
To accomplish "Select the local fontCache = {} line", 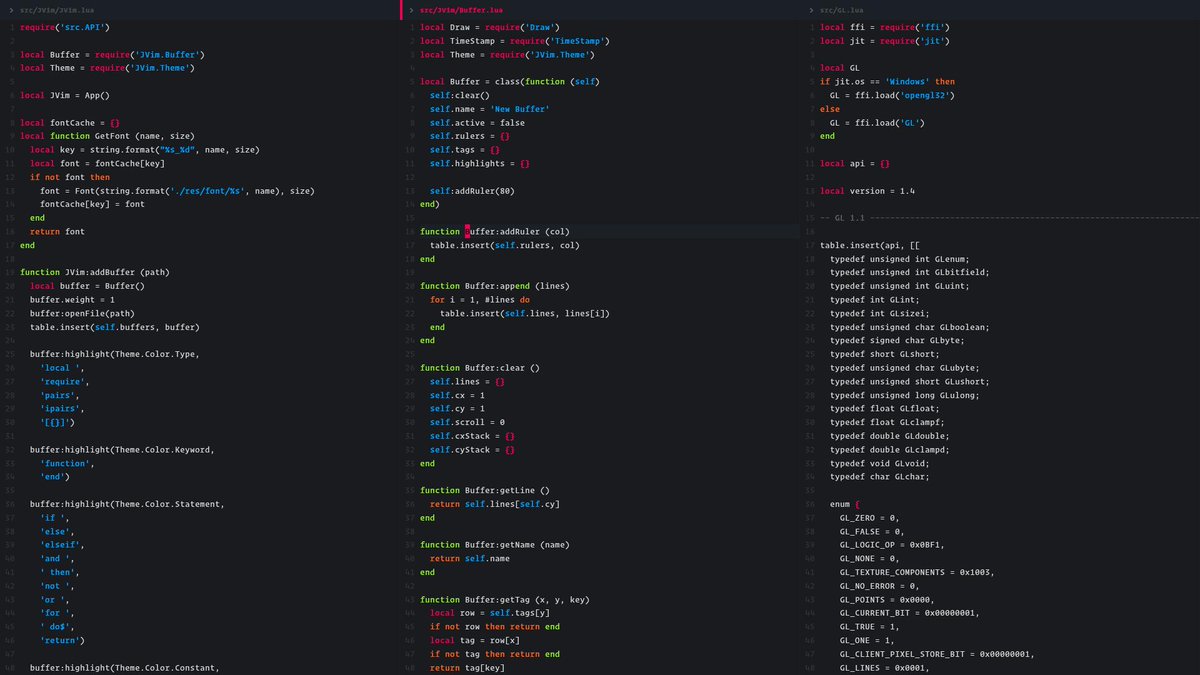I will (70, 122).
